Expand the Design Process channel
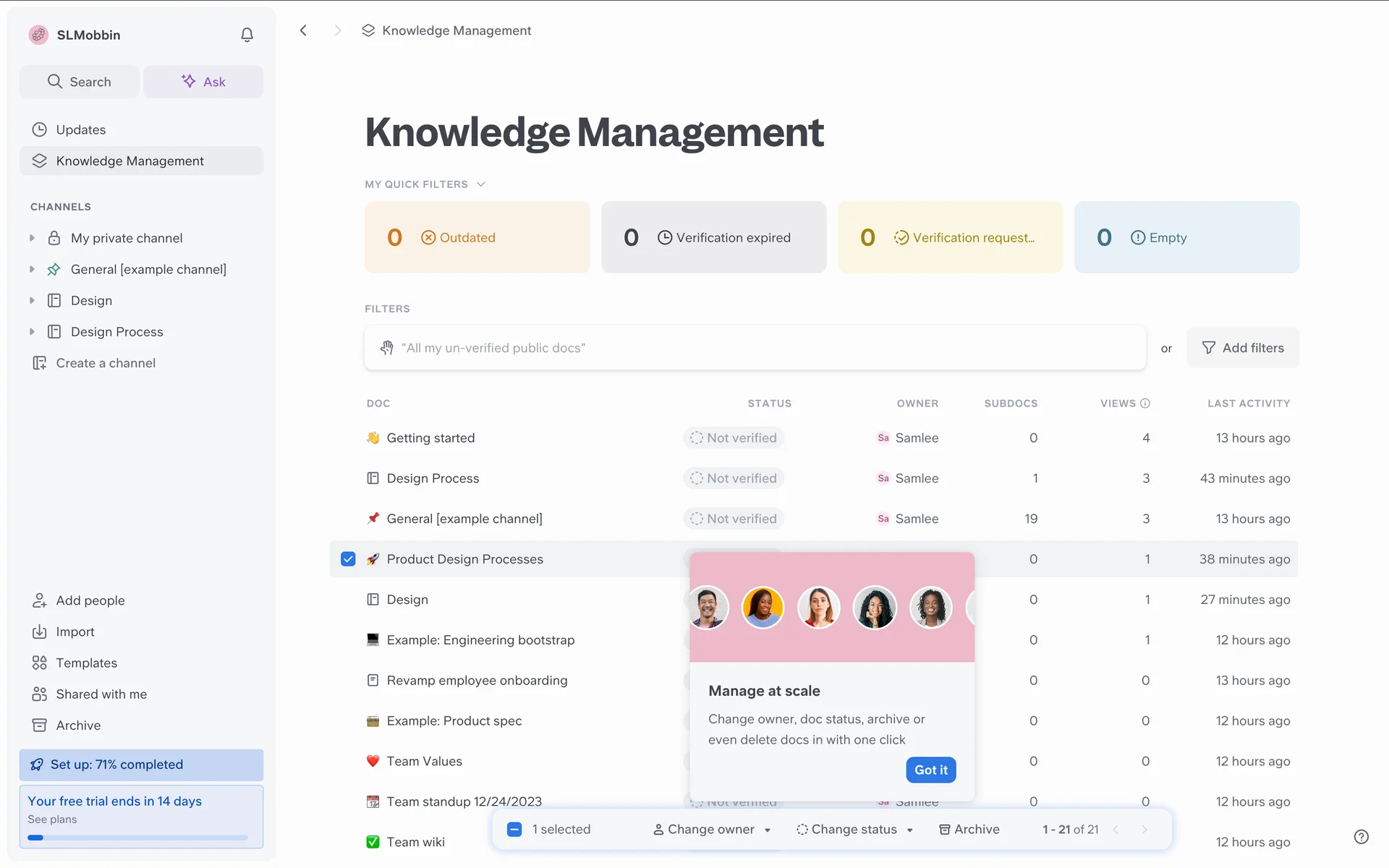 click(x=32, y=332)
